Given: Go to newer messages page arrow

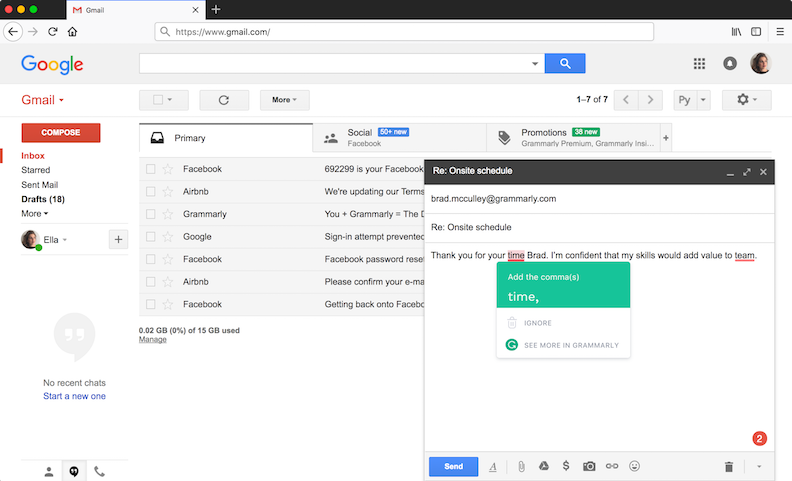Looking at the screenshot, I should (x=626, y=100).
